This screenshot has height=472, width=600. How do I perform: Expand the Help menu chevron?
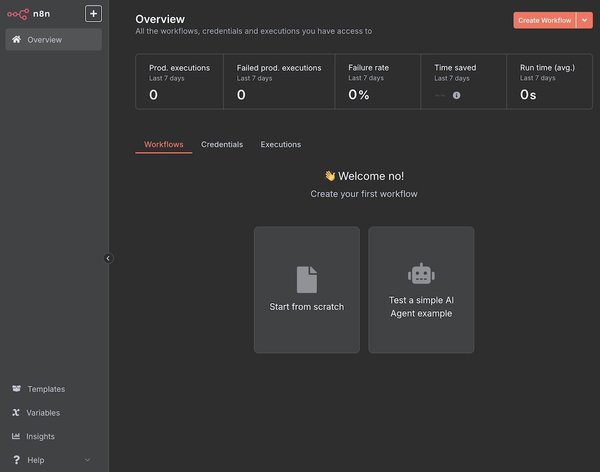point(87,460)
